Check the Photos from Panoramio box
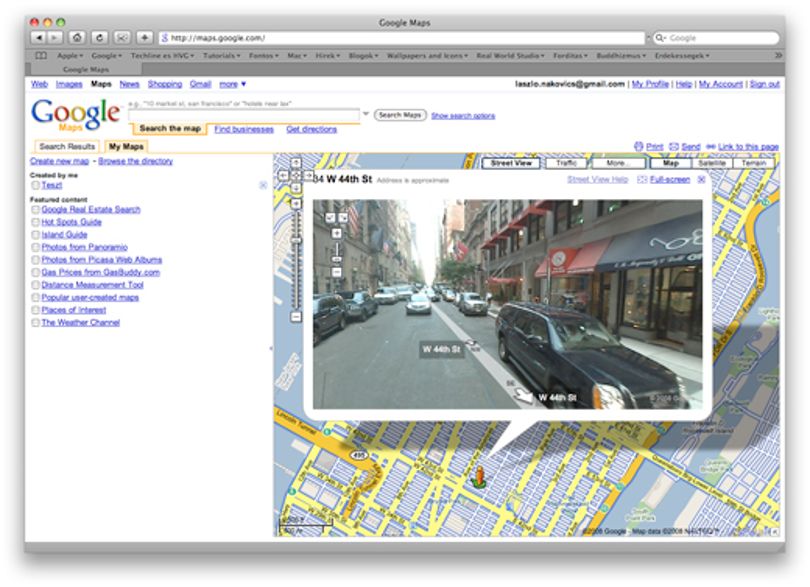The image size is (810, 587). [35, 248]
